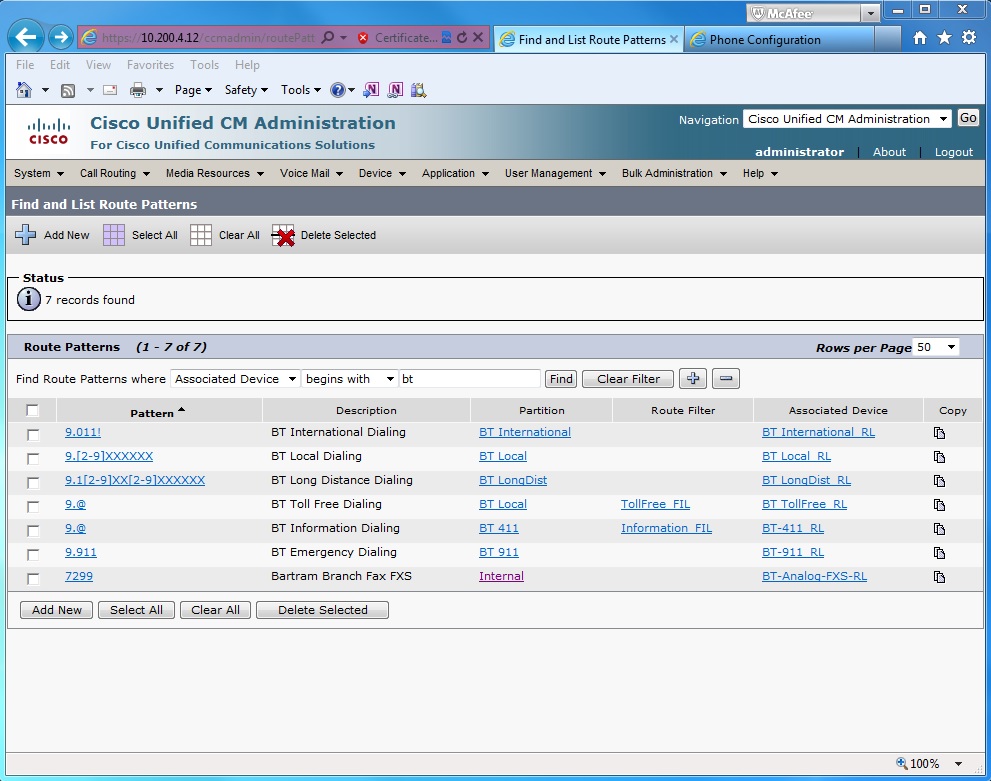Open the Media Resources menu
991x781 pixels.
click(x=214, y=173)
